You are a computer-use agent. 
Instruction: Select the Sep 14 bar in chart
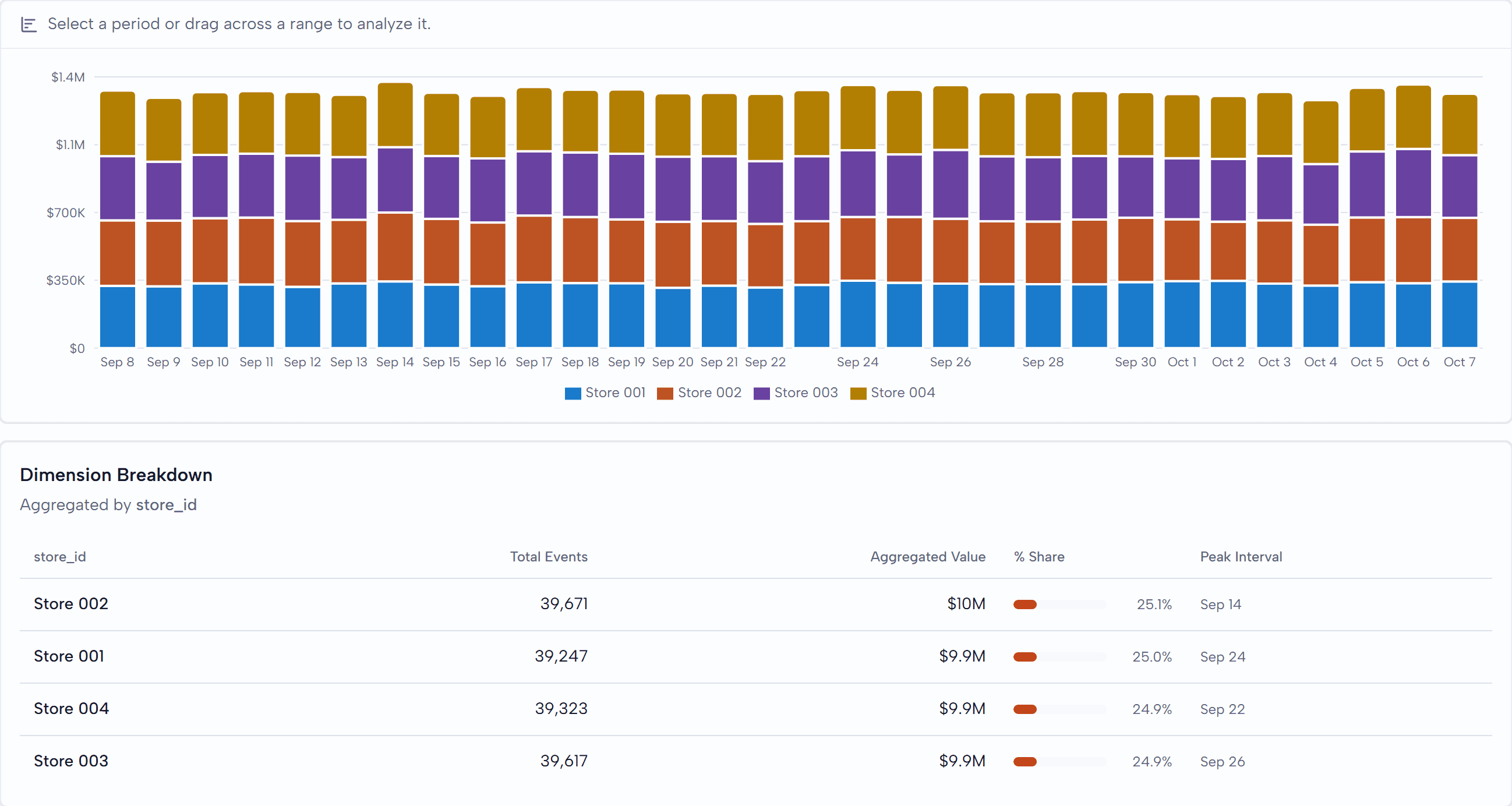coord(395,215)
